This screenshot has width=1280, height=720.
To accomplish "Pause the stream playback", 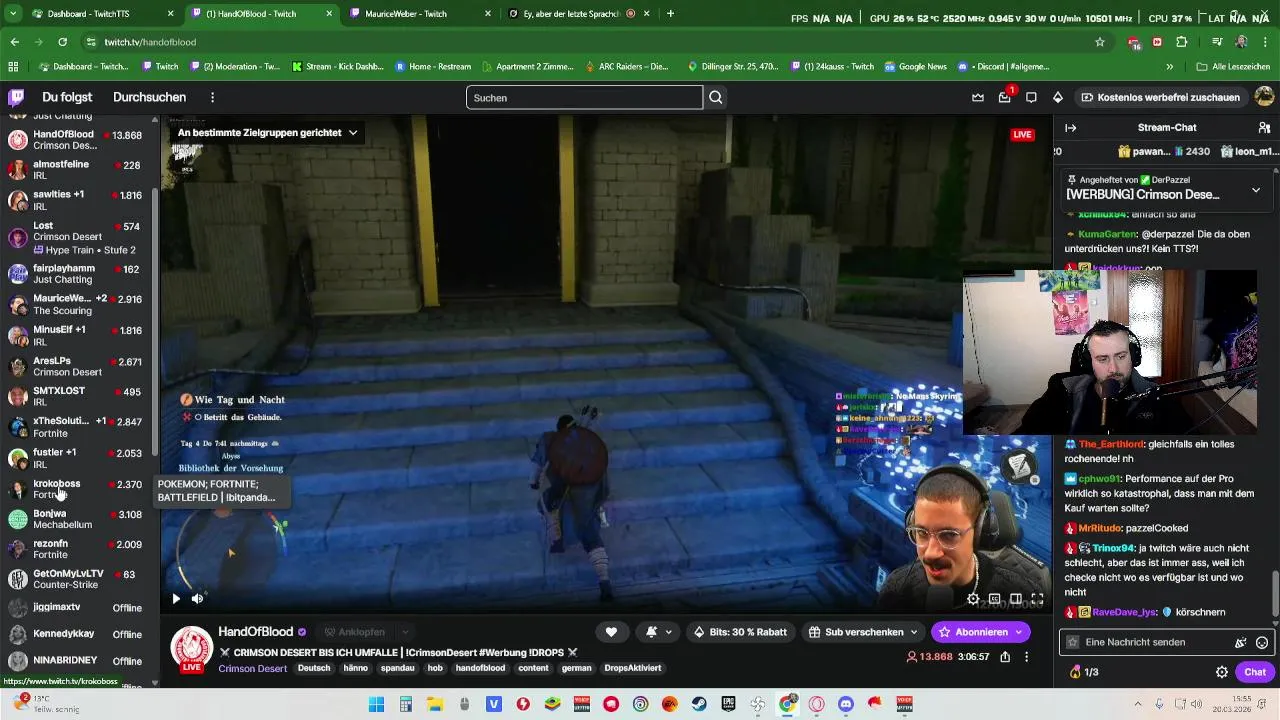I will (176, 599).
